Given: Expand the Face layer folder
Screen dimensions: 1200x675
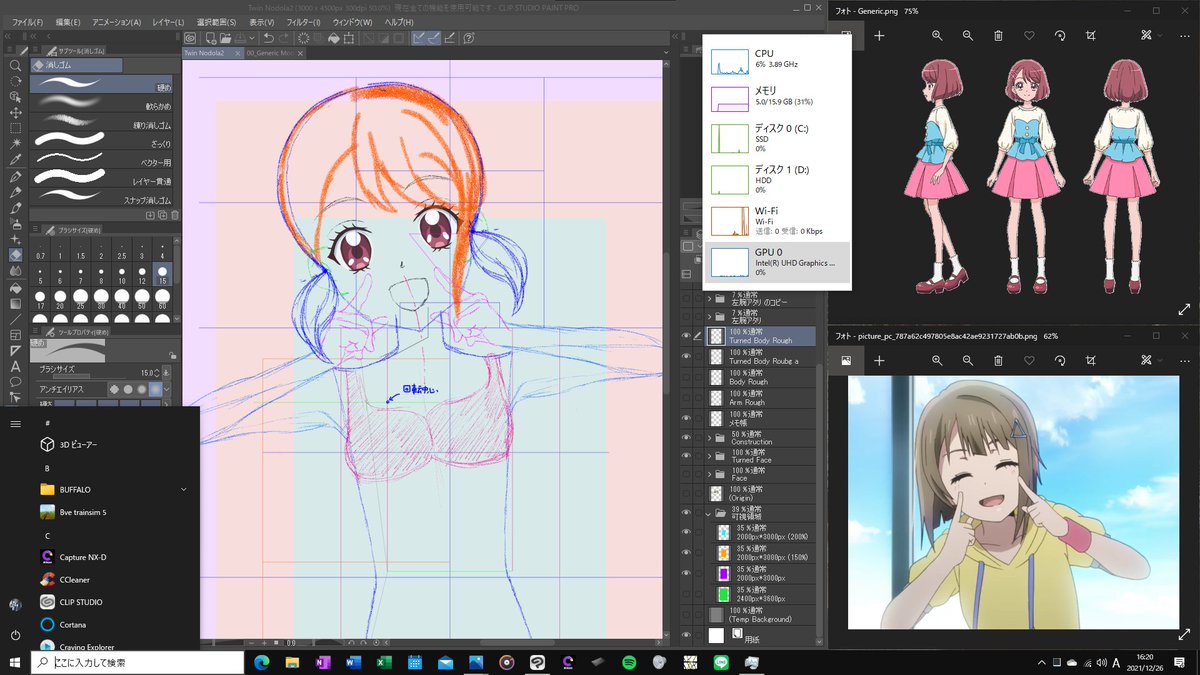Looking at the screenshot, I should pyautogui.click(x=711, y=474).
